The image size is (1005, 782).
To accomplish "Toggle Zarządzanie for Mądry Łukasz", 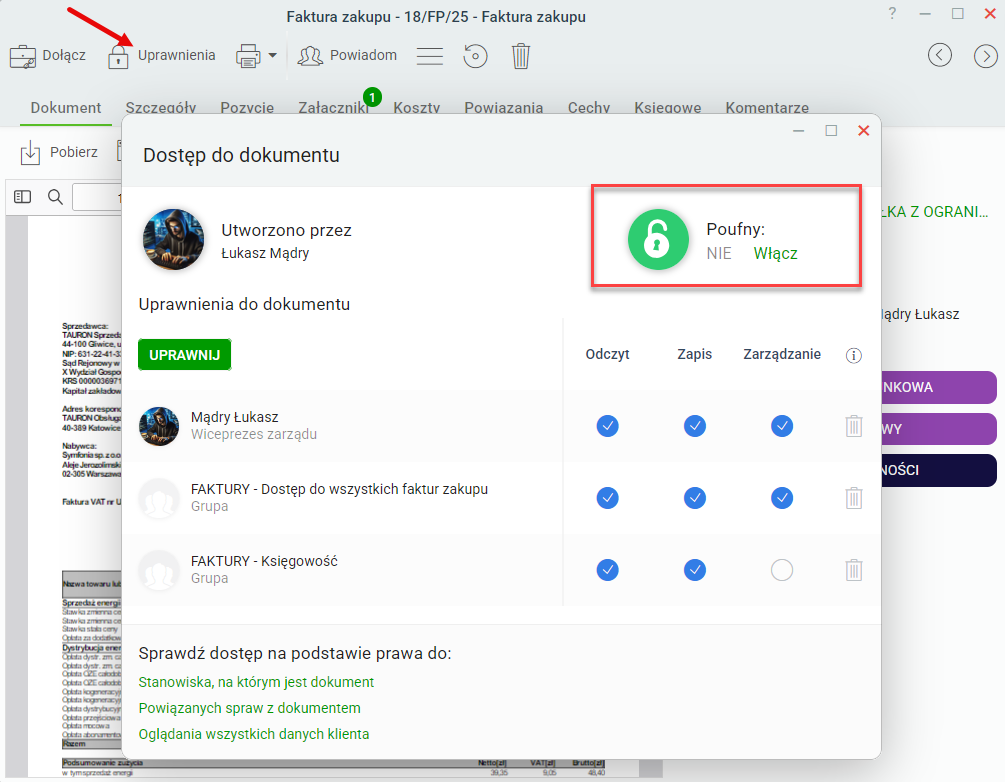I will 782,426.
